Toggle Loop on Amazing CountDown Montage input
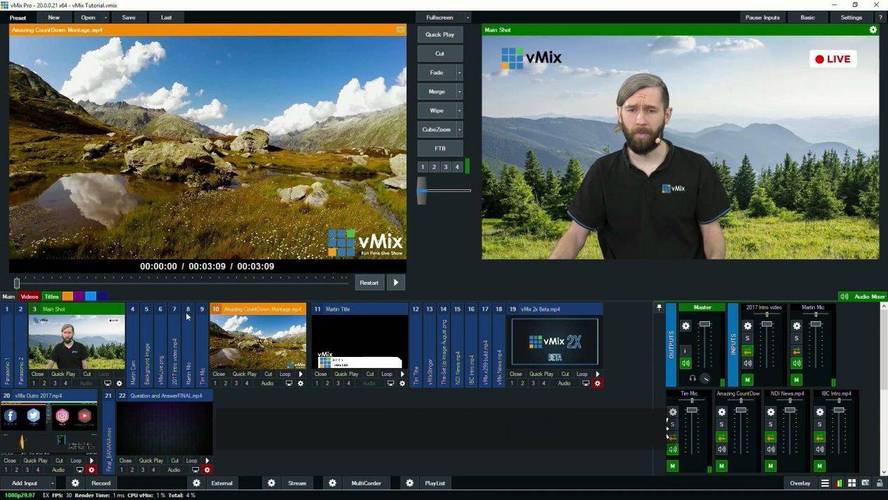Image resolution: width=888 pixels, height=500 pixels. point(285,374)
